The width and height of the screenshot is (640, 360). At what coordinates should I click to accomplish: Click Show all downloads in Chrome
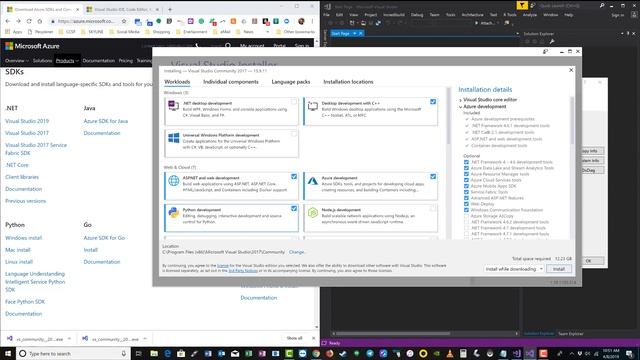(294, 338)
